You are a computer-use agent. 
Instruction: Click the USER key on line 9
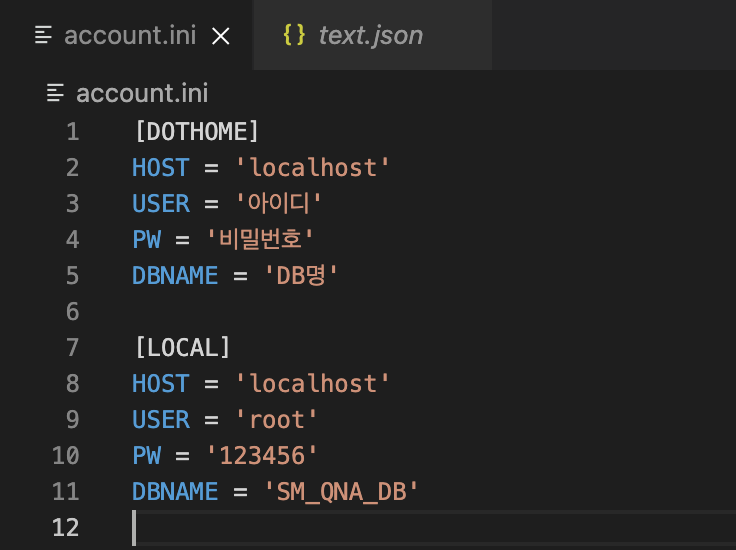point(161,420)
